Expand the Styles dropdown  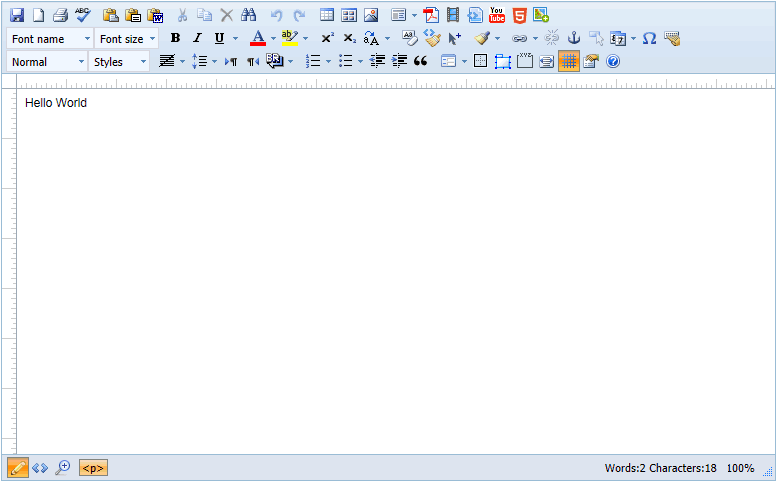[119, 61]
